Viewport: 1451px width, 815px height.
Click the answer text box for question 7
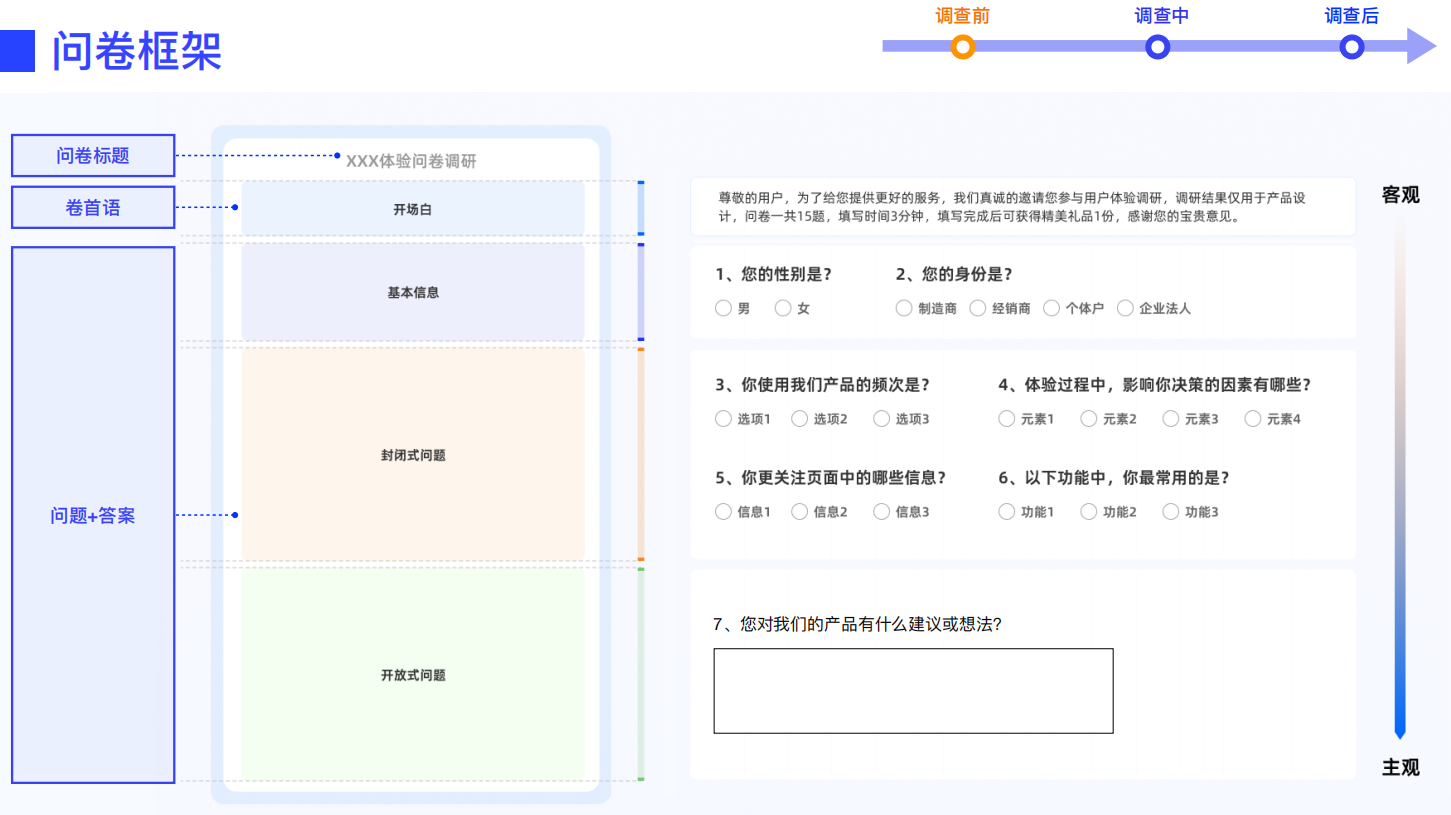click(x=913, y=690)
